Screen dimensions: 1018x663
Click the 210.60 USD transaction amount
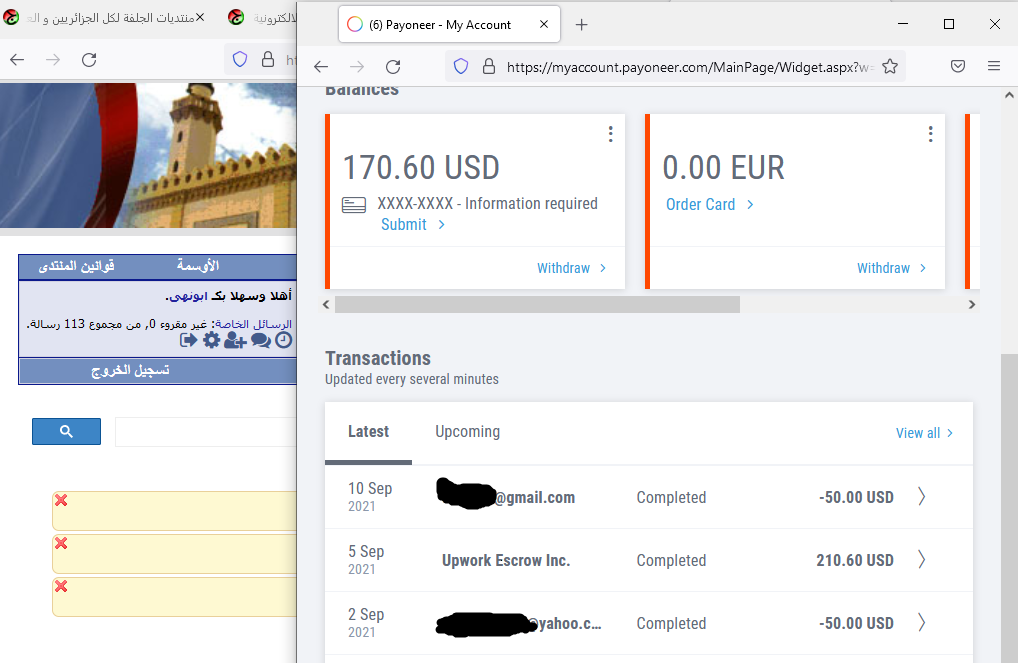click(854, 560)
